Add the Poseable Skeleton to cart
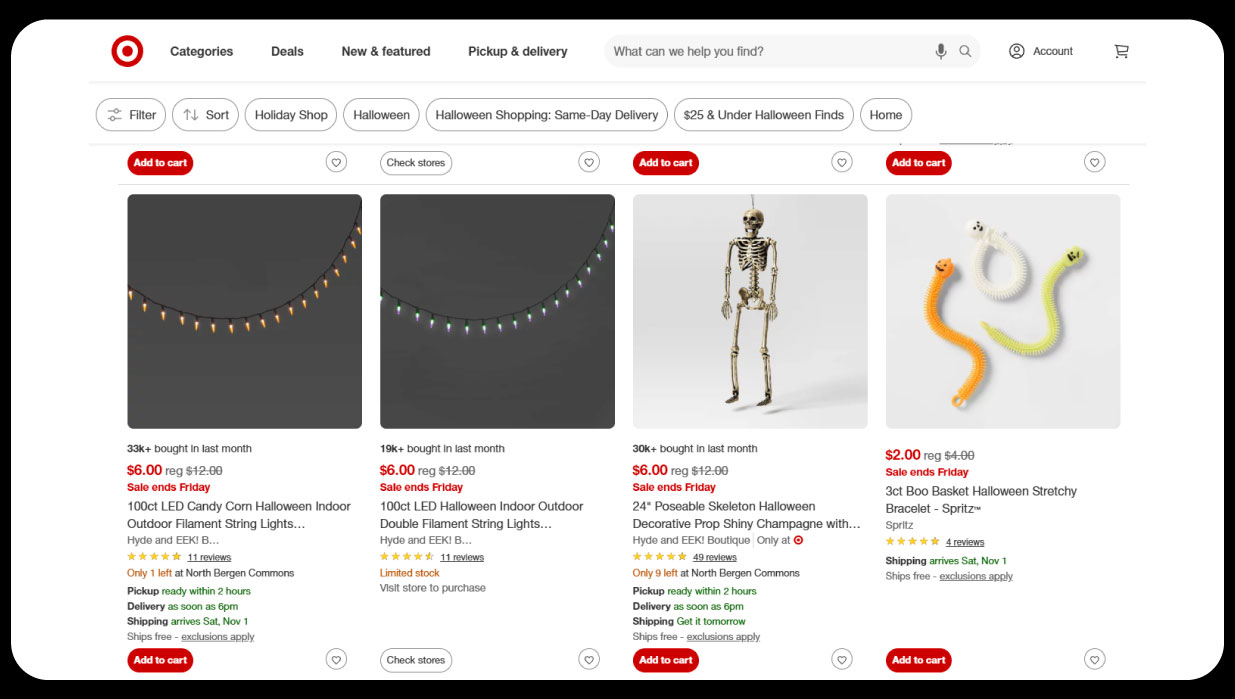 665,660
